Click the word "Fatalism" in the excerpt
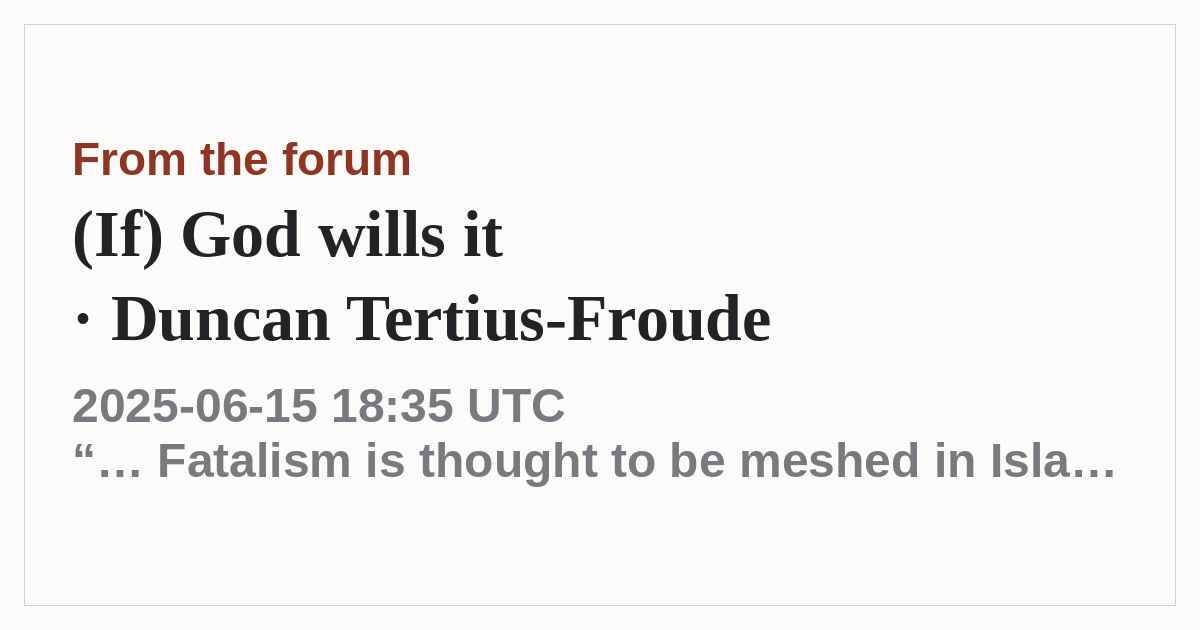Screen dimensions: 1200x630 tap(254, 461)
